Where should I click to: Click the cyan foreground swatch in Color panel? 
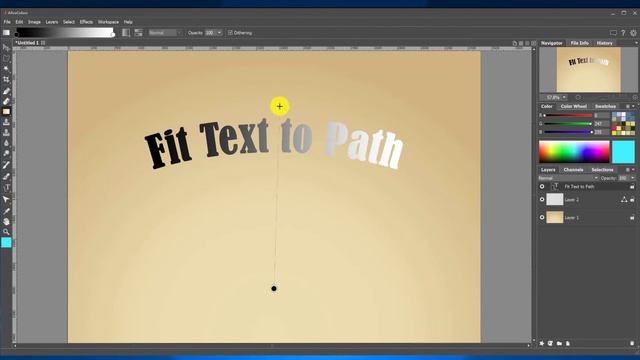point(623,151)
